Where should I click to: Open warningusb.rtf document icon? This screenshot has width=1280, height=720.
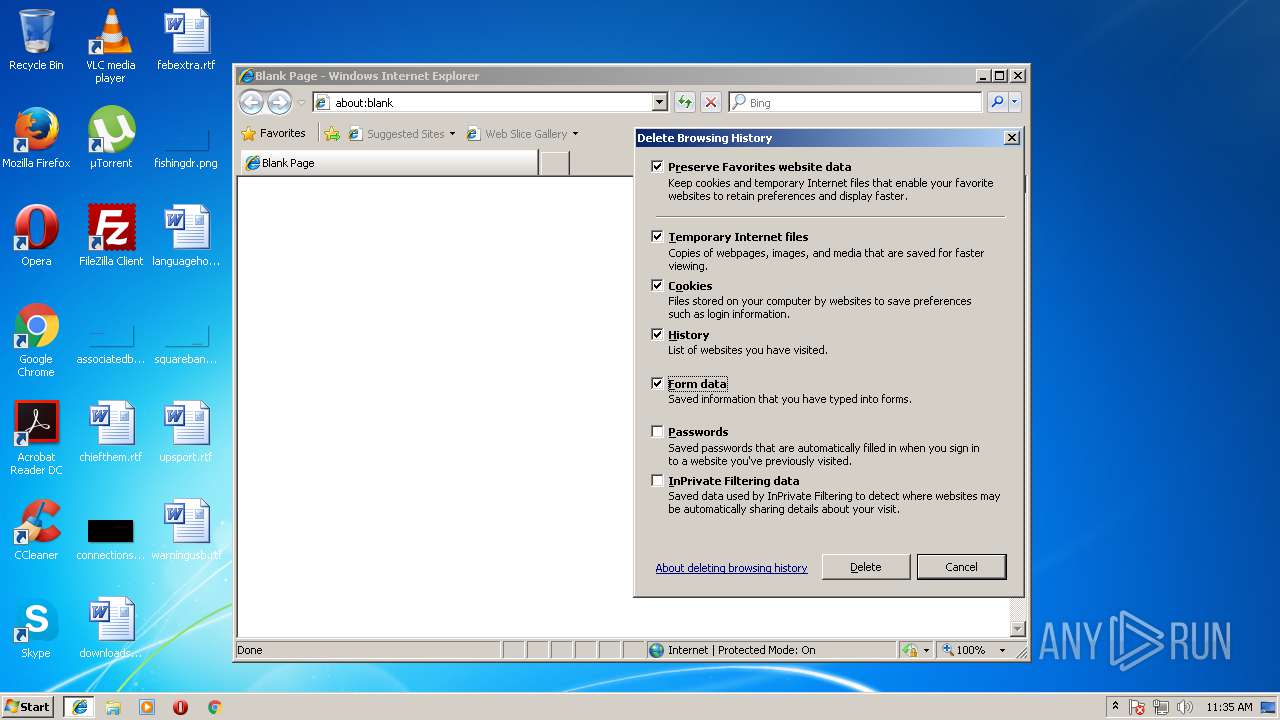pyautogui.click(x=186, y=530)
